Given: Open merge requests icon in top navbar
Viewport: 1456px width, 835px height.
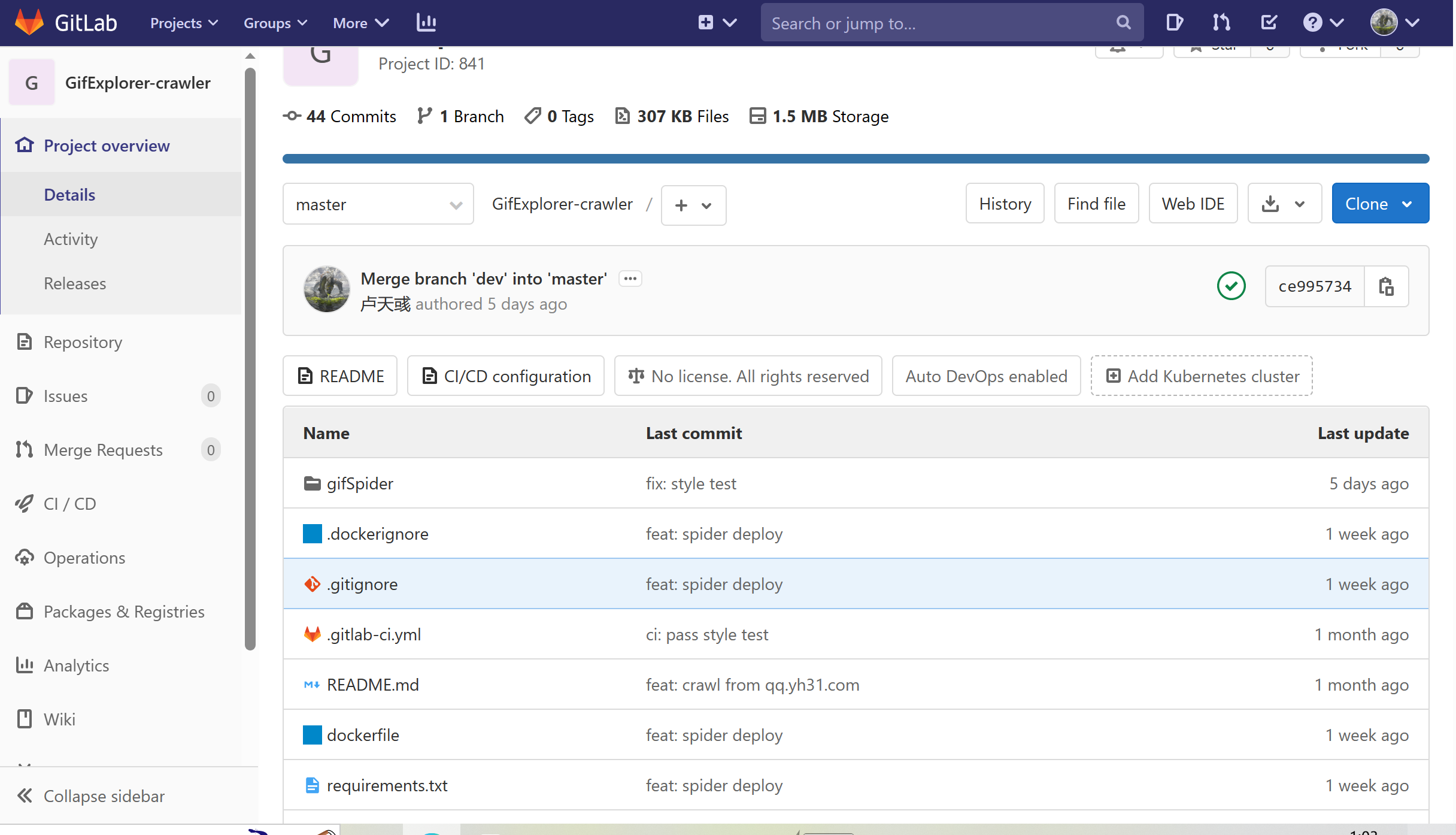Looking at the screenshot, I should tap(1221, 23).
